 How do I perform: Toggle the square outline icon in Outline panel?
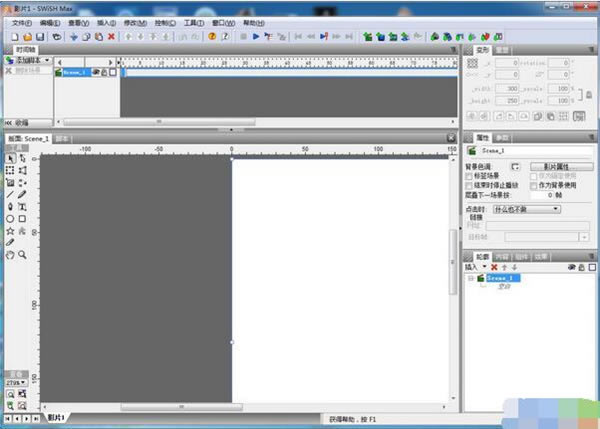592,268
